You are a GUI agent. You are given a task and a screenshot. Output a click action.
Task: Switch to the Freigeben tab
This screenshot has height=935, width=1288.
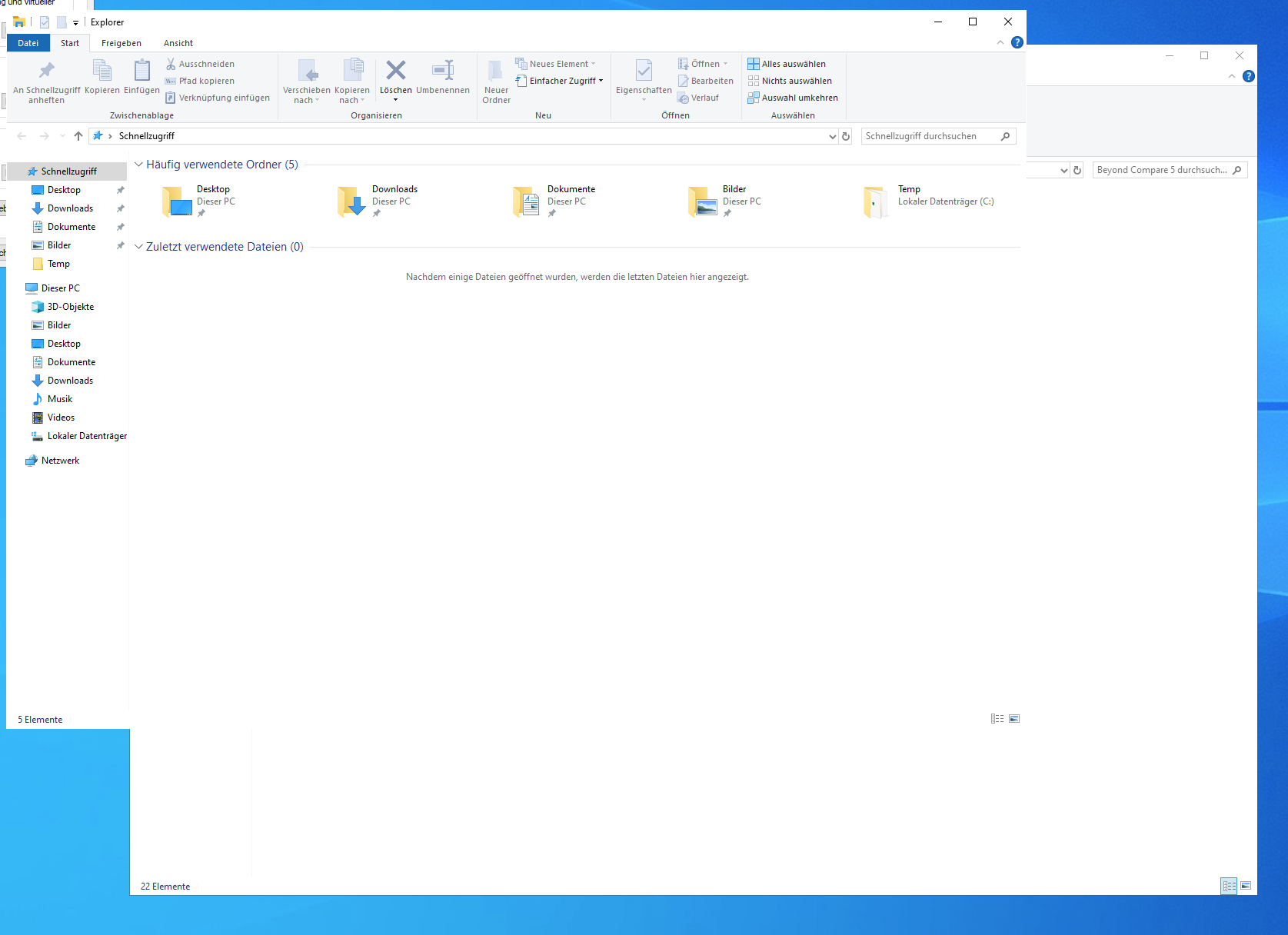tap(121, 43)
